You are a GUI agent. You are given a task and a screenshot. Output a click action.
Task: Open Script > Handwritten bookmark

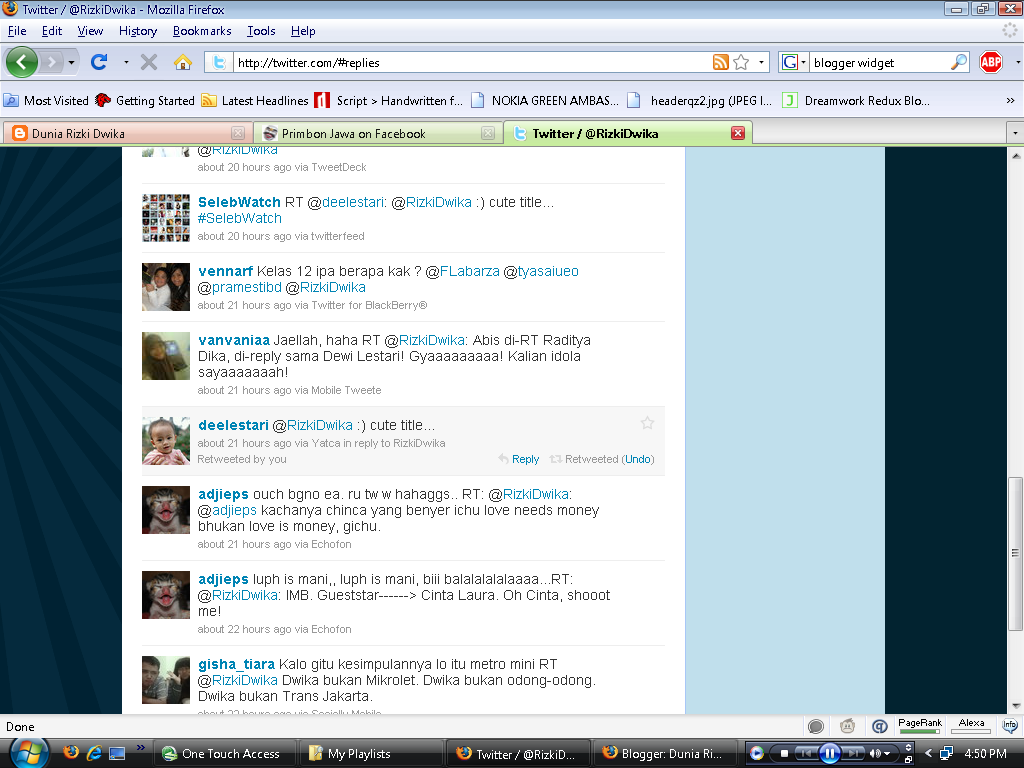pyautogui.click(x=389, y=101)
